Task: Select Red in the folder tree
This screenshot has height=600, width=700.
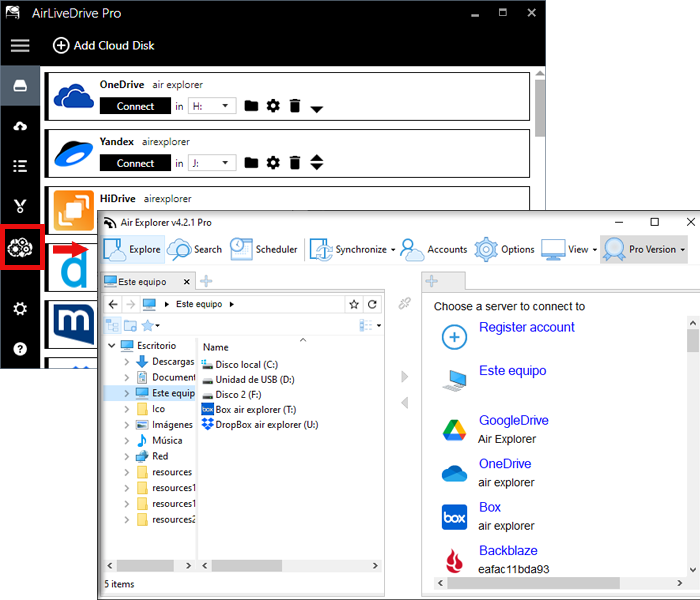Action: tap(160, 456)
